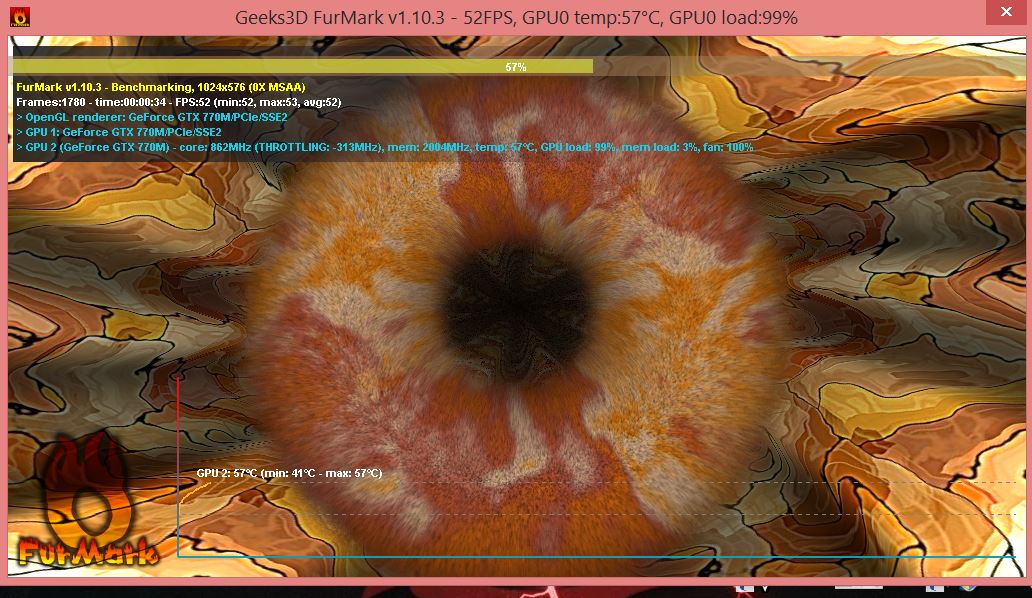This screenshot has height=598, width=1032.
Task: Click the 'GPU 1: GeForce GTX 770M/PCIe/SSE2' line
Action: coord(118,132)
